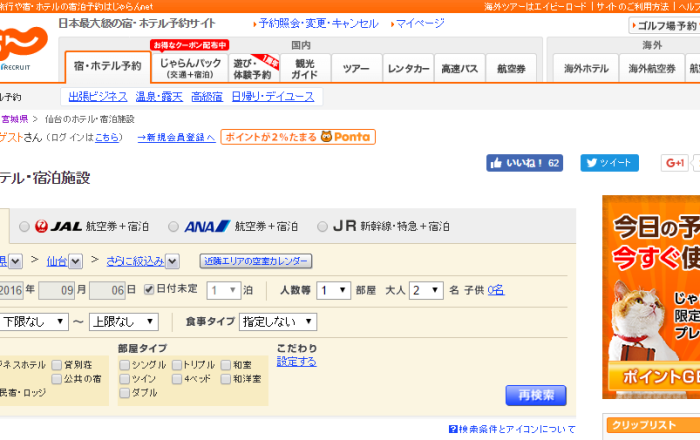This screenshot has width=700, height=440.
Task: Click the login こちら link
Action: pos(107,137)
